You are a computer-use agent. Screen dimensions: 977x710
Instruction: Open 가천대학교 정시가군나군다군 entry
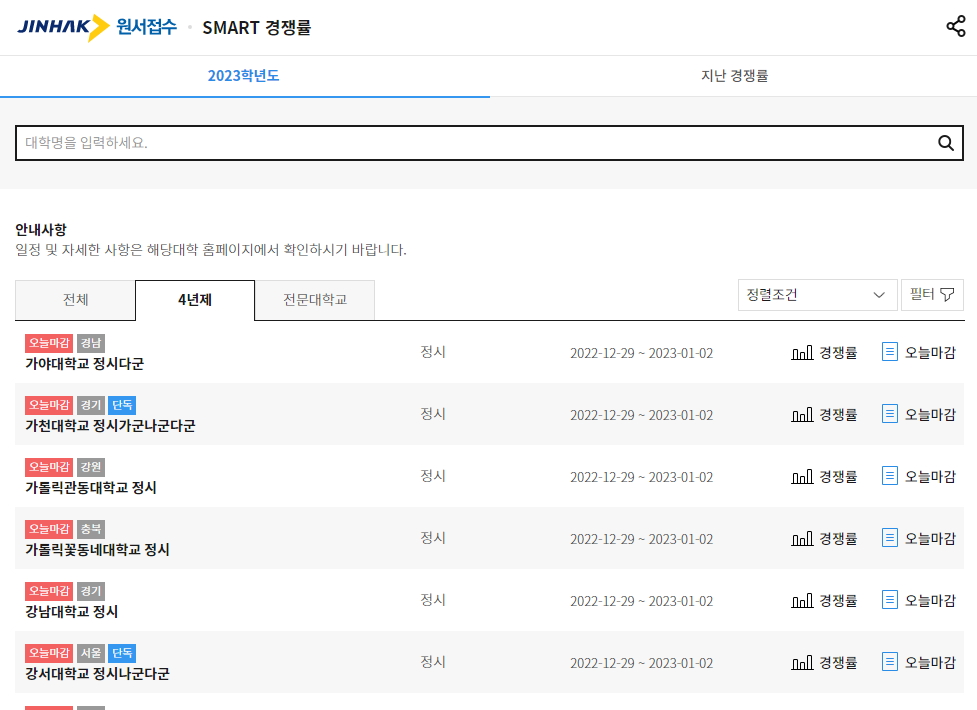(x=110, y=426)
